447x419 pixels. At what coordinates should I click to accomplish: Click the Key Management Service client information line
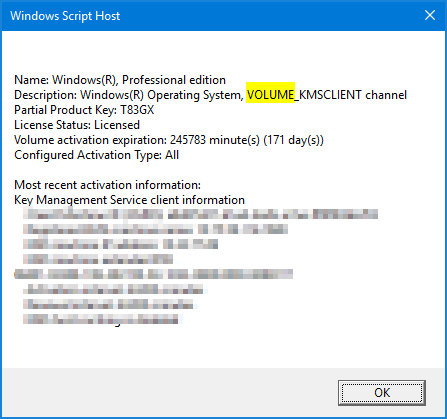point(129,200)
